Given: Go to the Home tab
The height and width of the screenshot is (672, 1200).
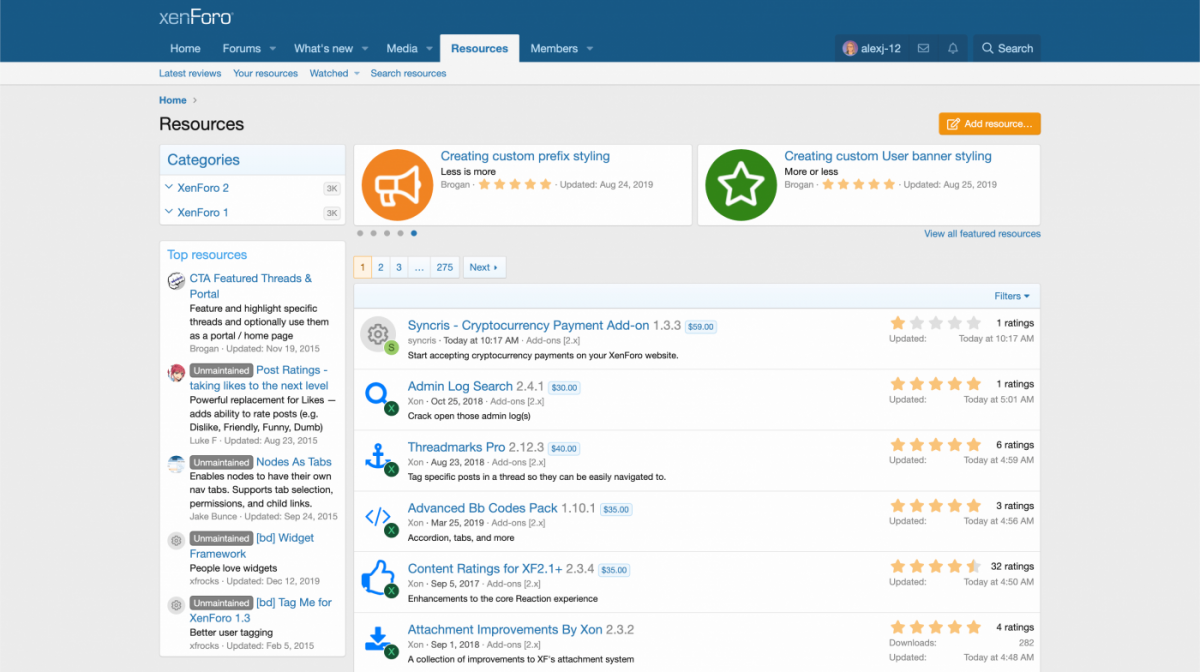Looking at the screenshot, I should [185, 48].
